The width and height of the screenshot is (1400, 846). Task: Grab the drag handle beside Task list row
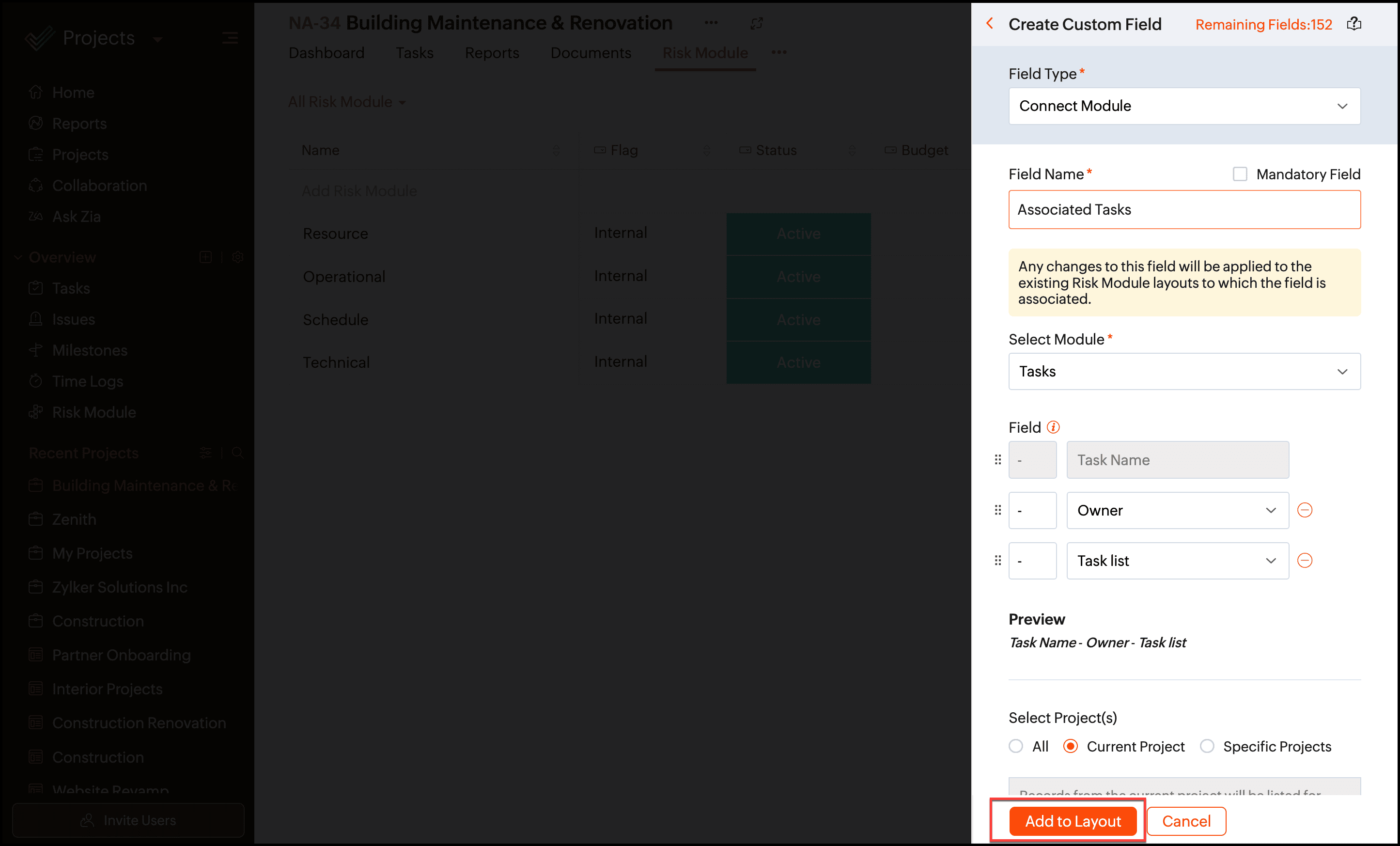point(998,561)
